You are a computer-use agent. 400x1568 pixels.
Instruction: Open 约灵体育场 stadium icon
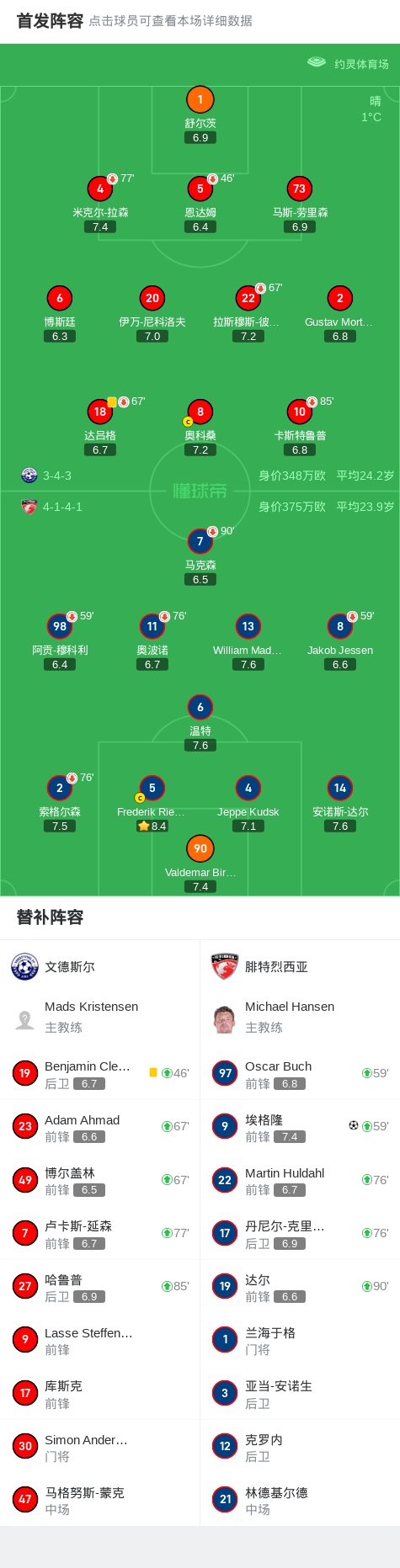click(317, 62)
